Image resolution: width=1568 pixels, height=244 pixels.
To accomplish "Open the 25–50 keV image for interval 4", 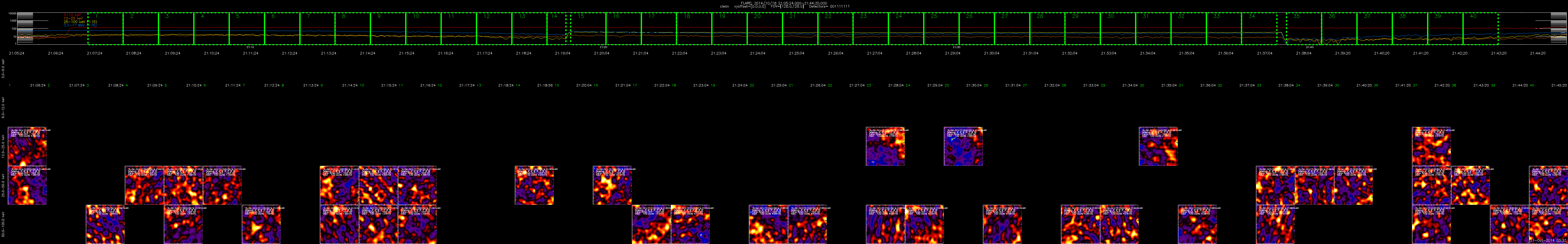I will tap(144, 185).
